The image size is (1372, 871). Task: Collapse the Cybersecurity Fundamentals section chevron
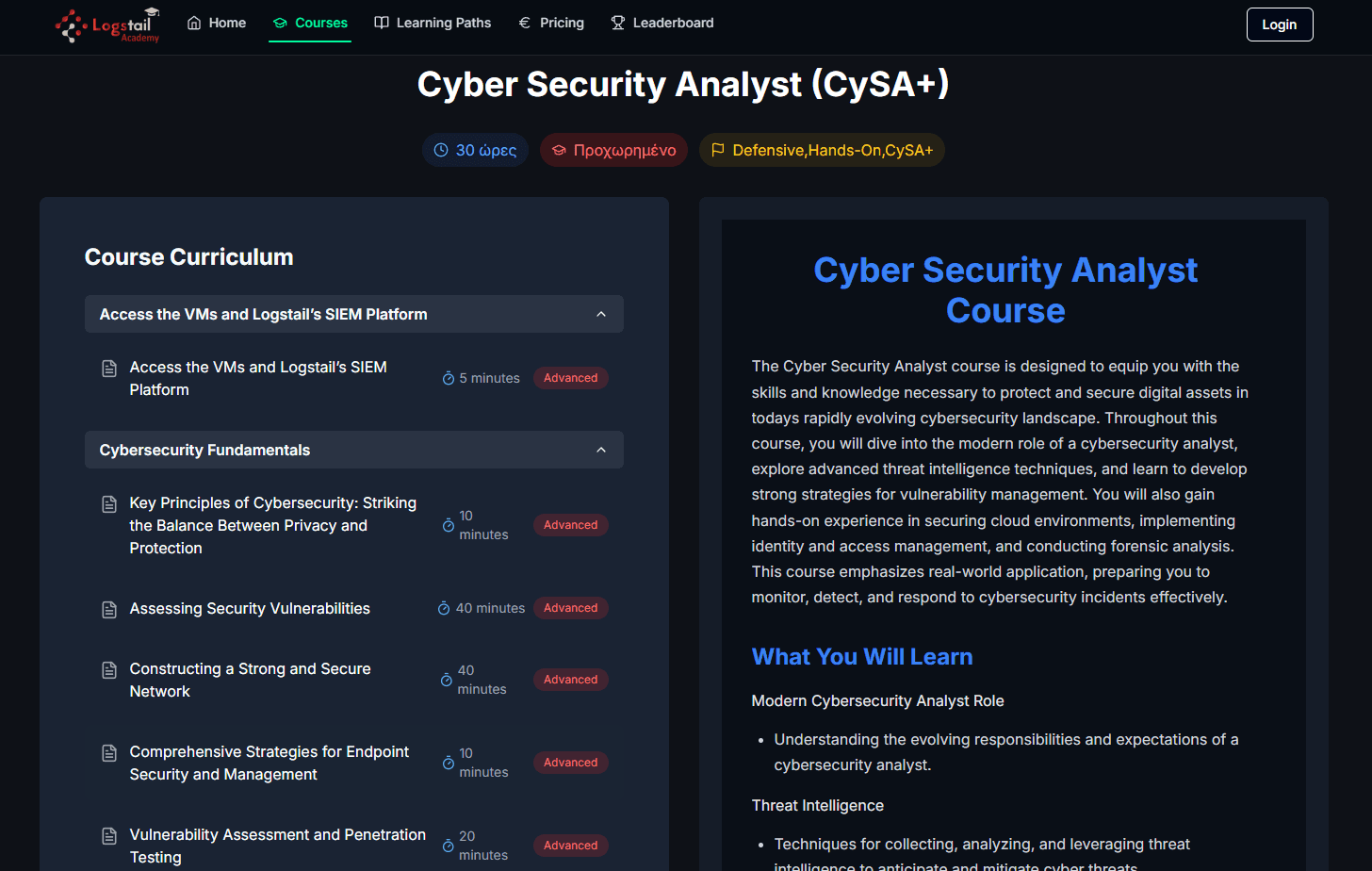[601, 450]
